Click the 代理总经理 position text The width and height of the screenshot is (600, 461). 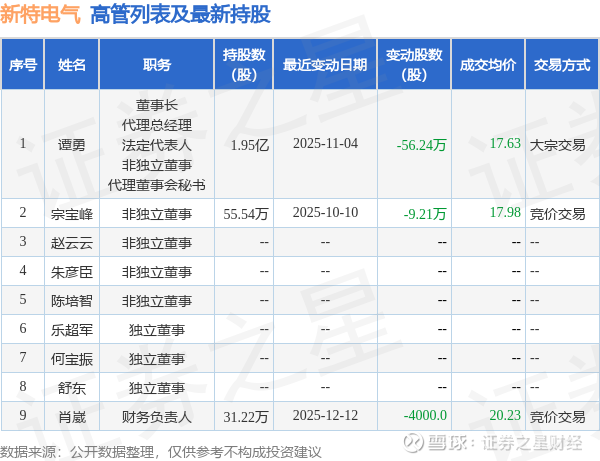pos(157,125)
